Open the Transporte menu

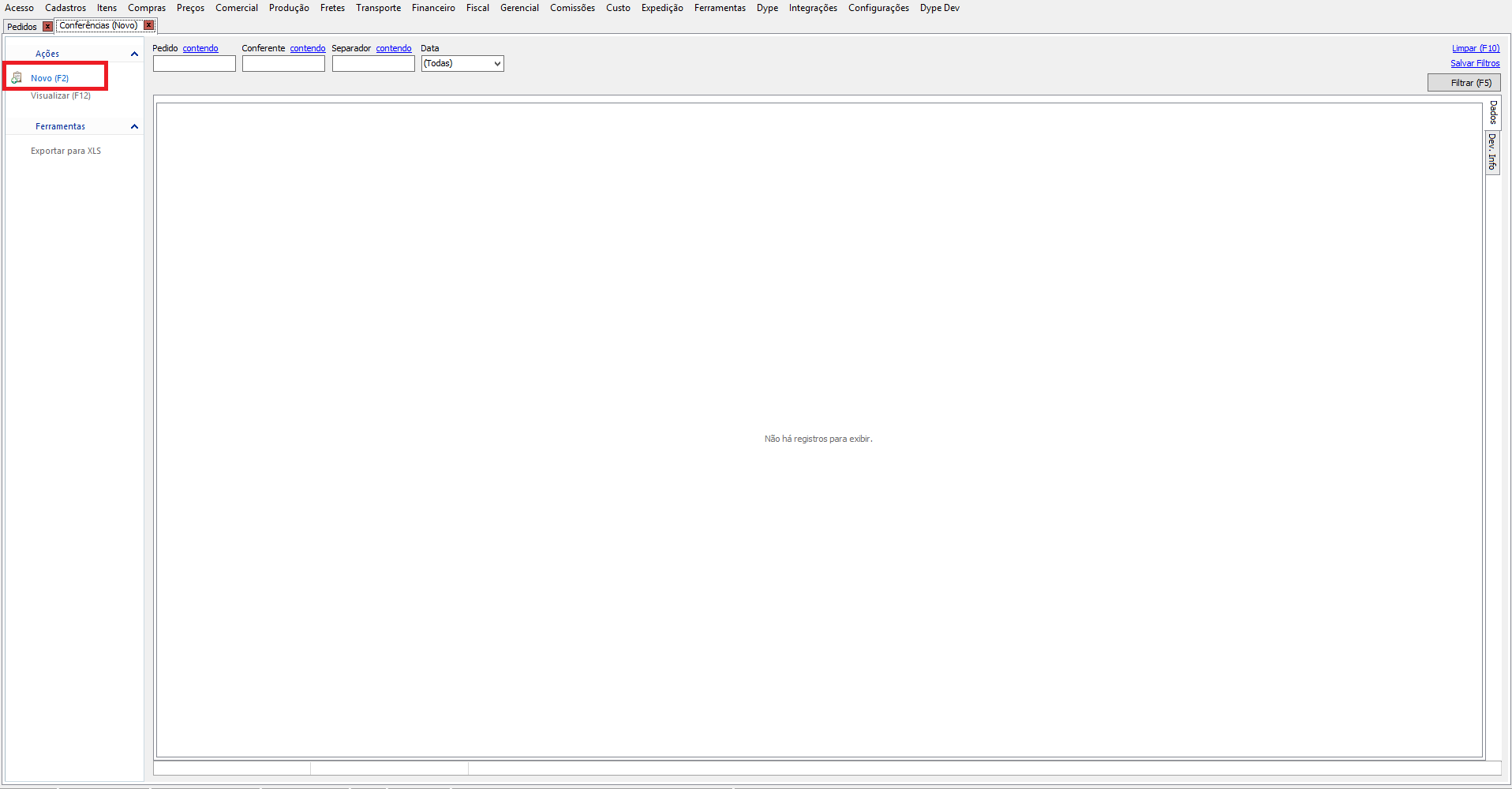tap(378, 8)
